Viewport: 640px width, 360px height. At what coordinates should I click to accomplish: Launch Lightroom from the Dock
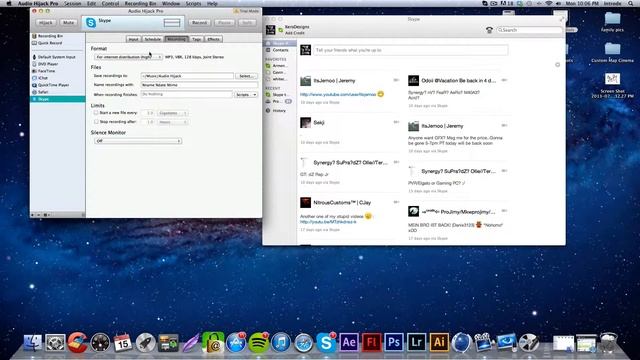416,342
